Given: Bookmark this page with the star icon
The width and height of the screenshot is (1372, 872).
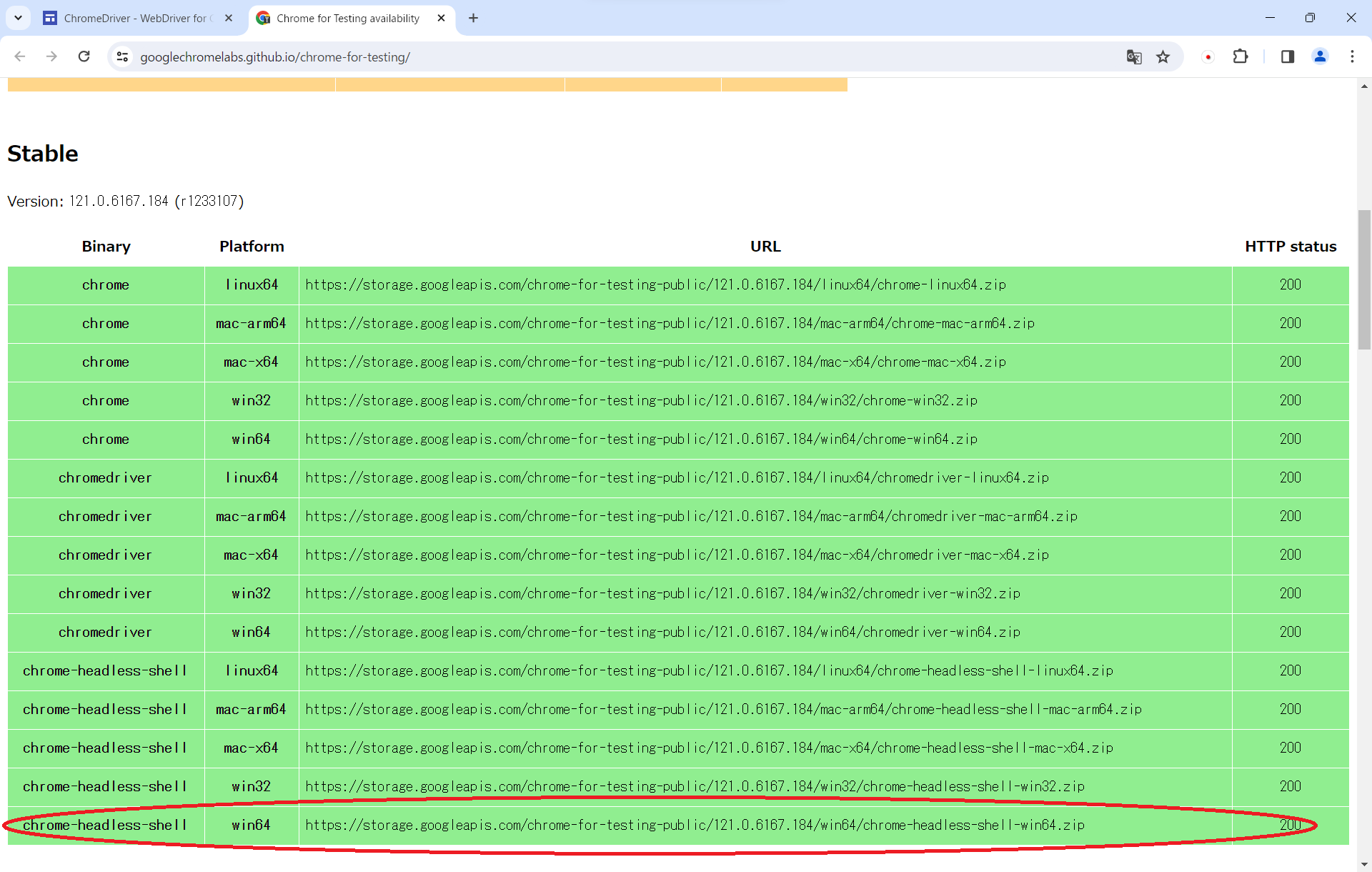Looking at the screenshot, I should 1163,56.
